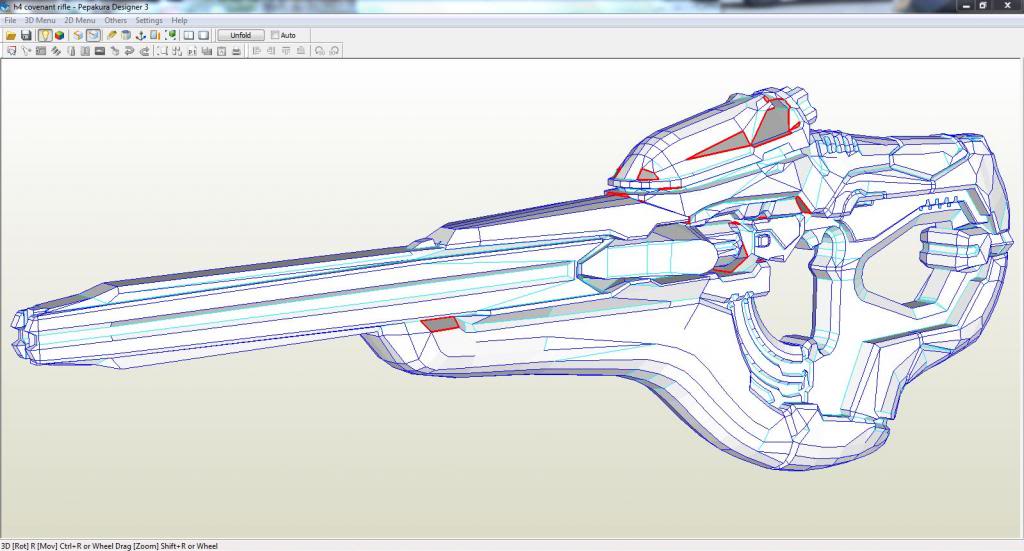Click the 'P1' page label icon
The width and height of the screenshot is (1024, 551).
point(192,51)
